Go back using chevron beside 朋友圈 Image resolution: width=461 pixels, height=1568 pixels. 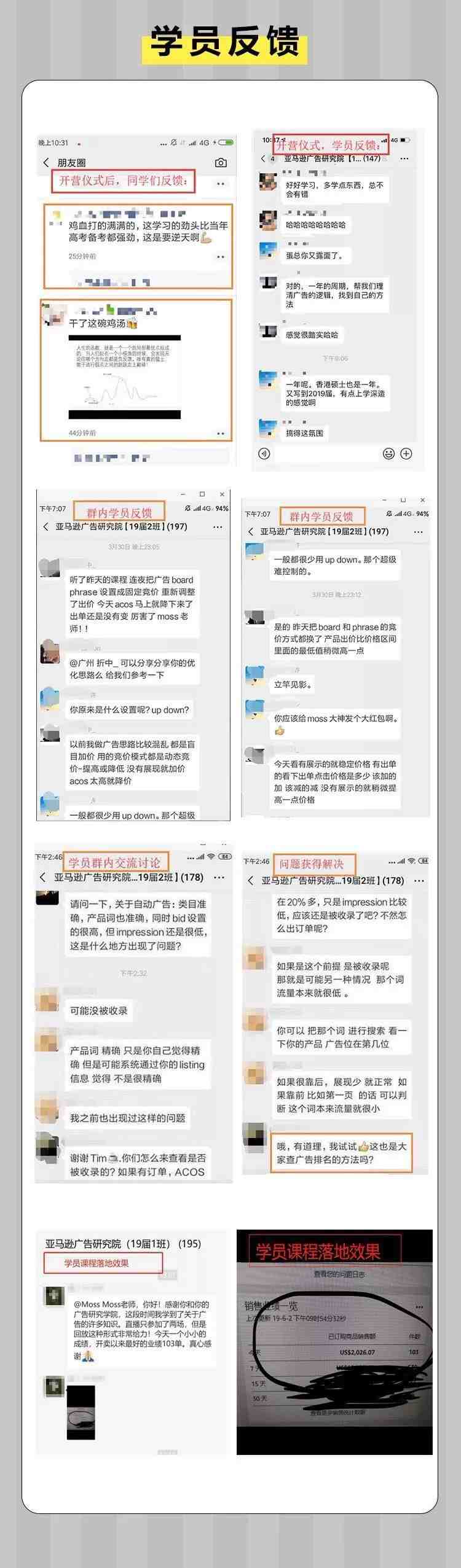[46, 163]
